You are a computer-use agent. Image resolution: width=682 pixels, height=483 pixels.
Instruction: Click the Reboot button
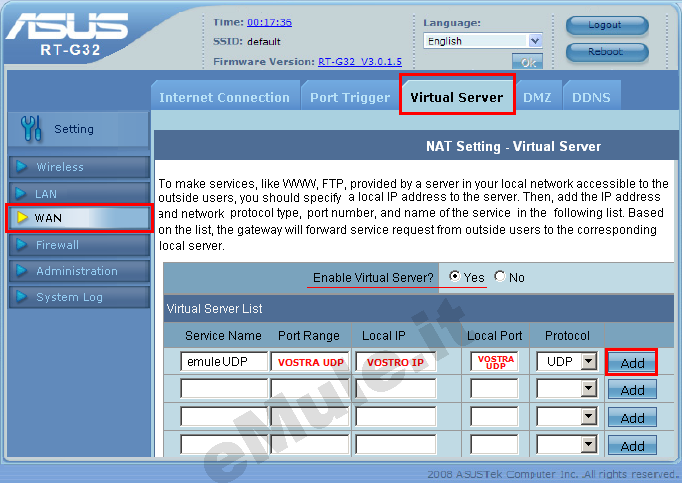coord(607,52)
